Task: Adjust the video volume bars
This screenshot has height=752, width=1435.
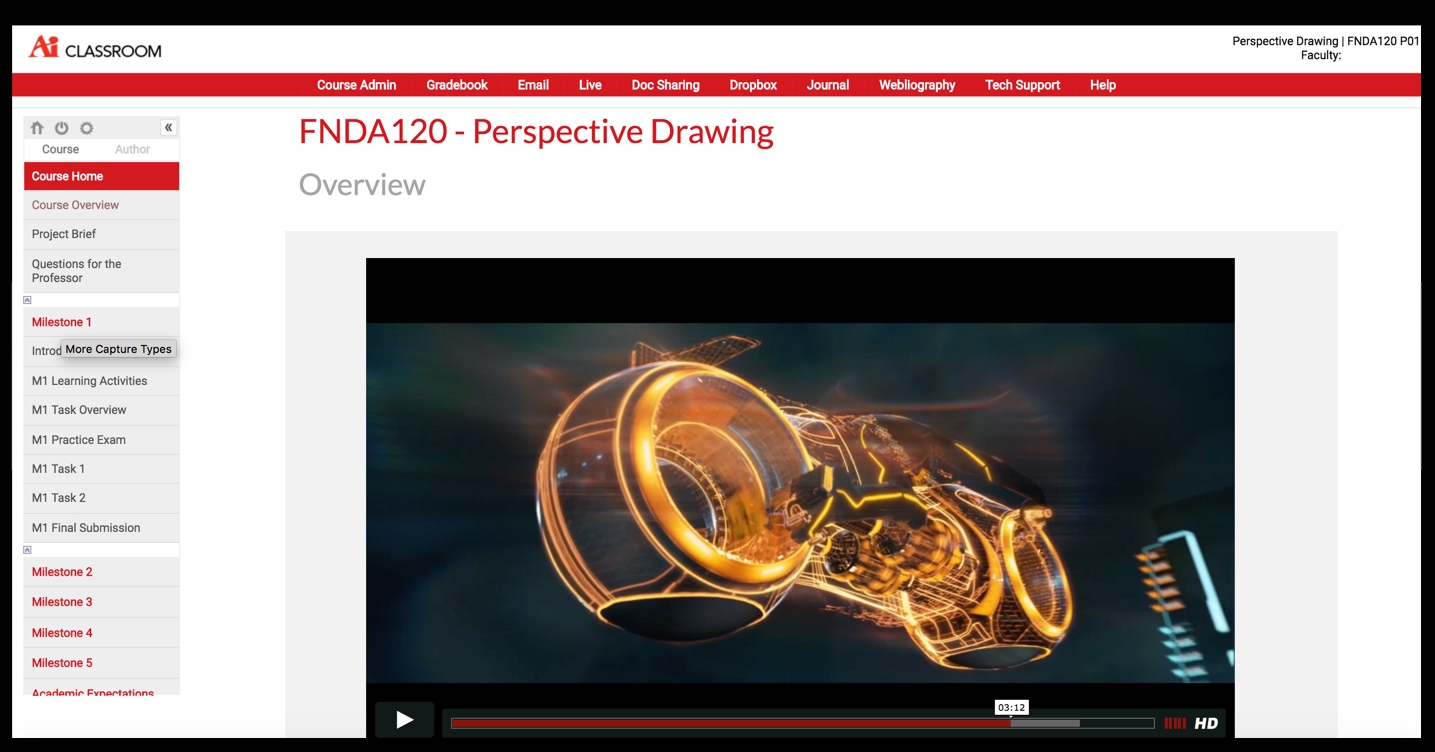Action: click(x=1175, y=723)
